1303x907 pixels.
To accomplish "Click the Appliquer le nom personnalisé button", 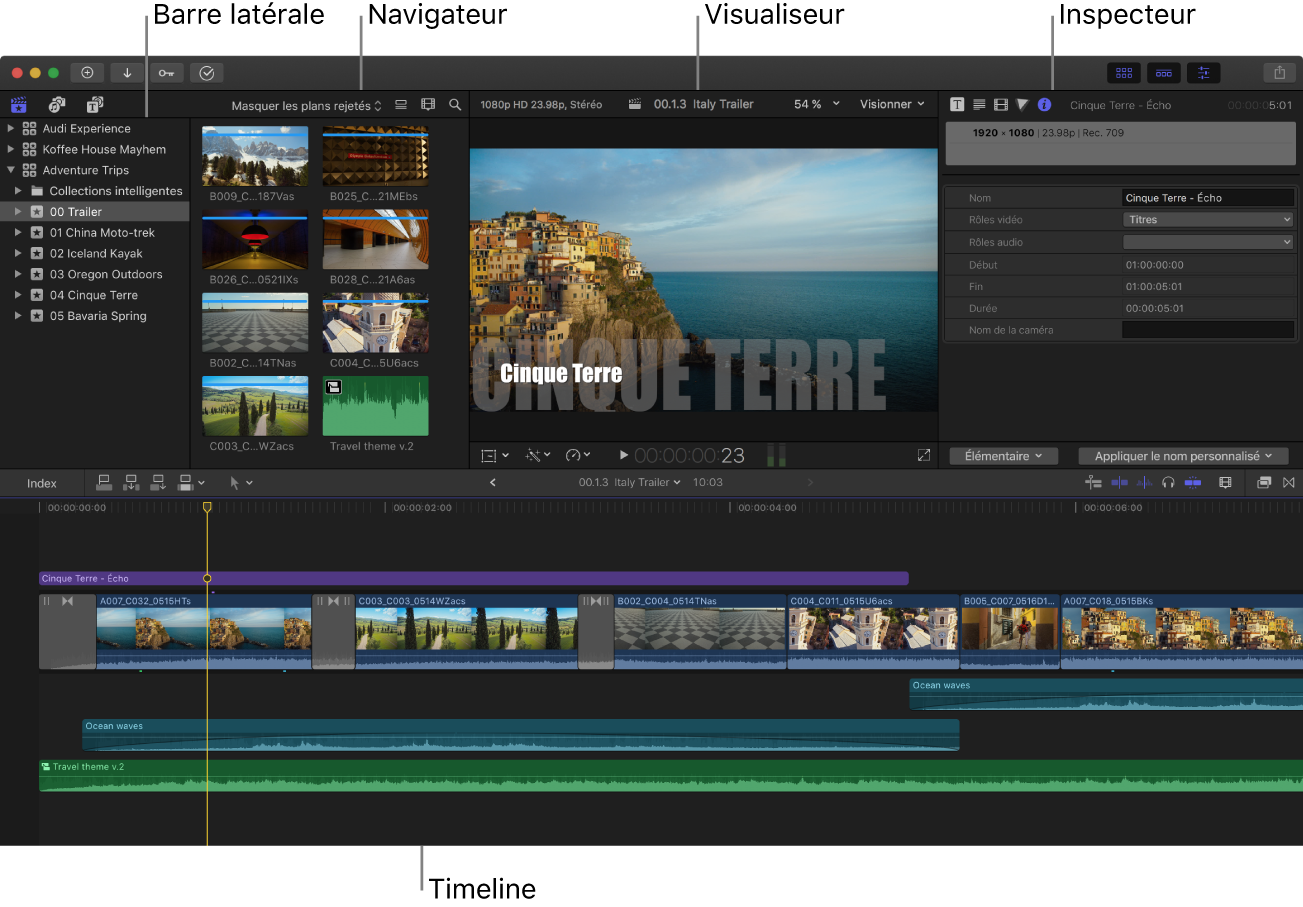I will pyautogui.click(x=1182, y=455).
